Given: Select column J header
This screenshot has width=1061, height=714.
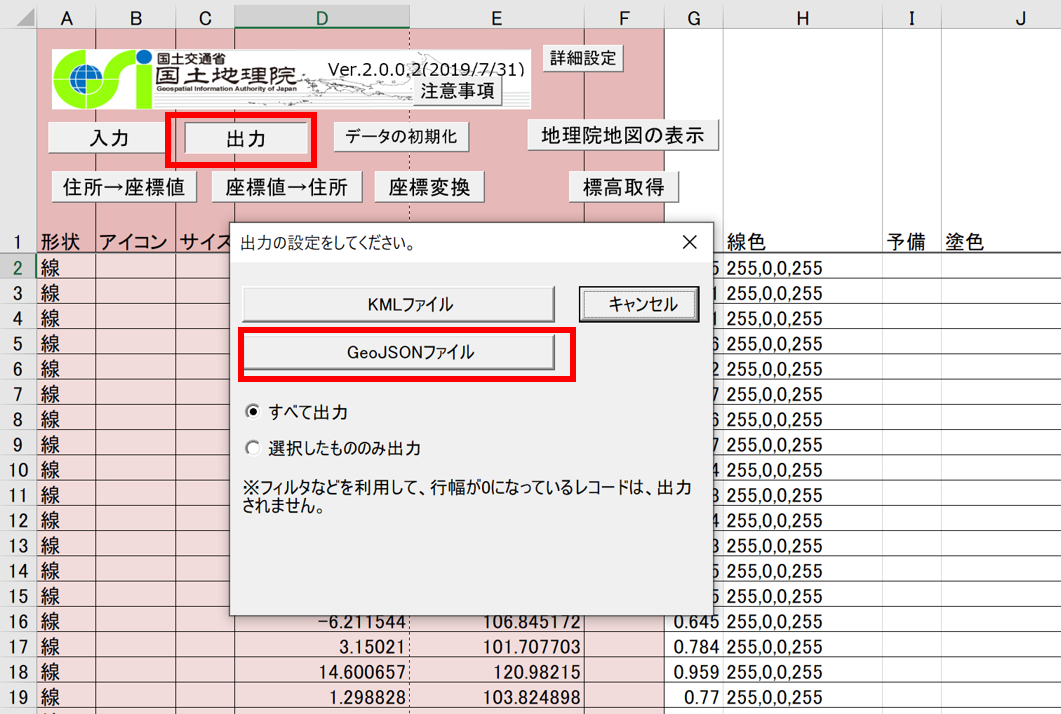Looking at the screenshot, I should [x=1001, y=18].
